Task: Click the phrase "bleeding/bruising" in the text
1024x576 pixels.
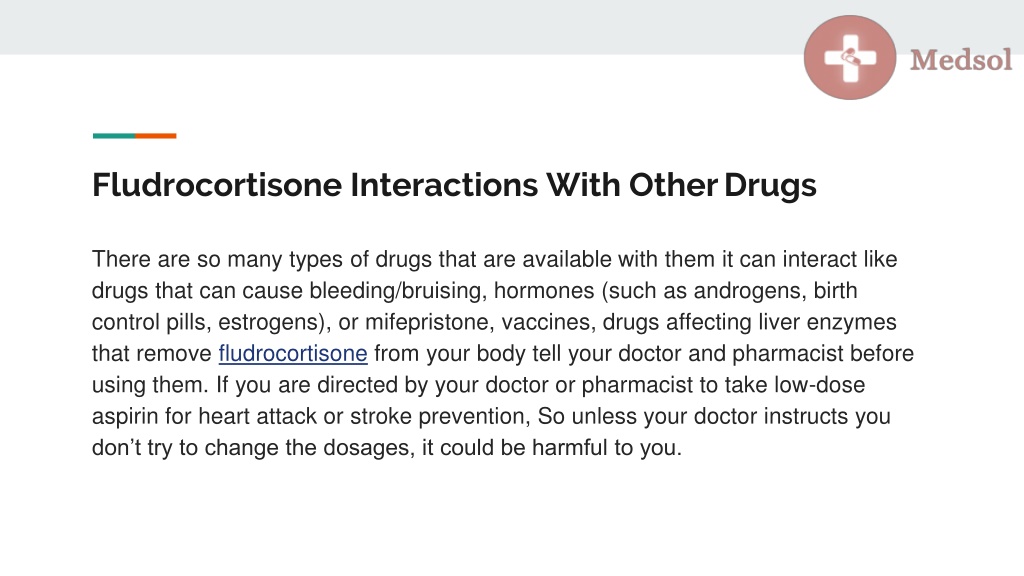Action: click(x=396, y=291)
